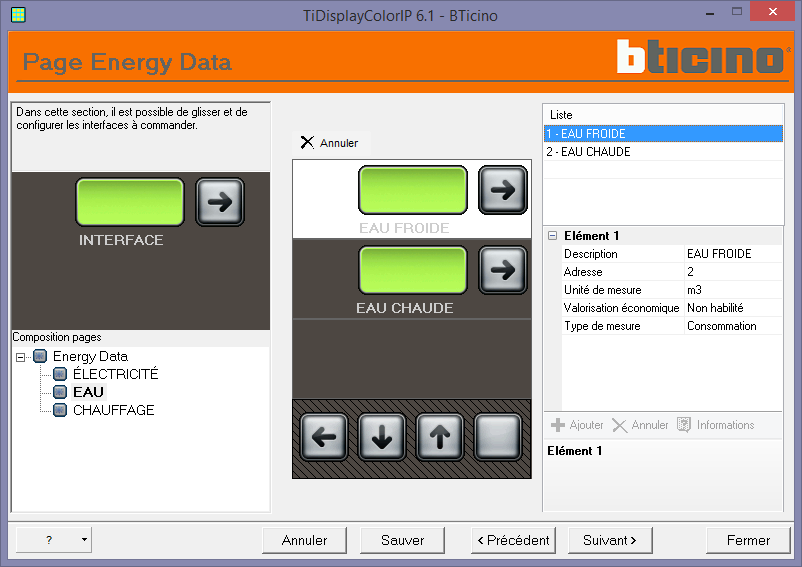Click the INTERFACE template arrow icon

(220, 202)
